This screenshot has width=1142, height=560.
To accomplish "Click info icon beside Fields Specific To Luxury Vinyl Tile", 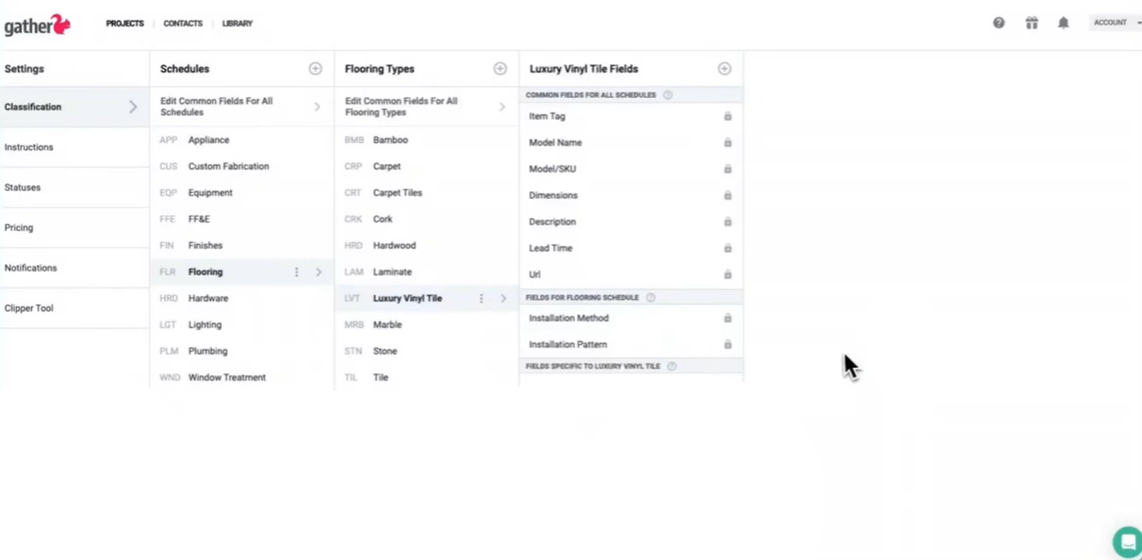I will [672, 366].
